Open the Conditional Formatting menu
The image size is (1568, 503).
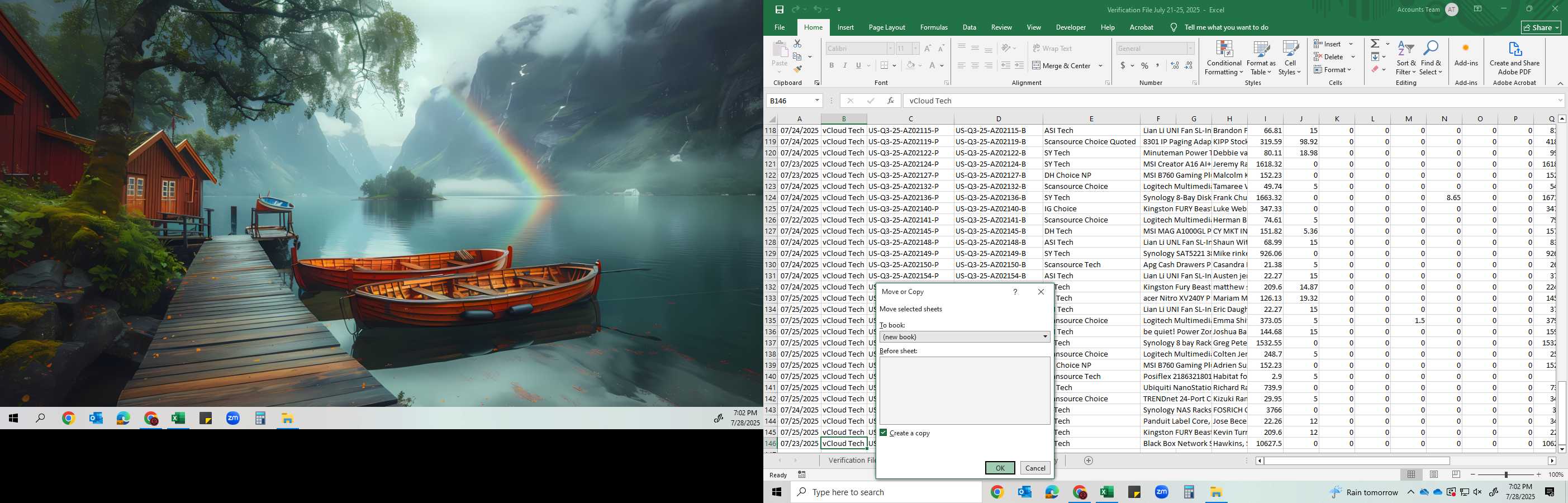point(1224,58)
